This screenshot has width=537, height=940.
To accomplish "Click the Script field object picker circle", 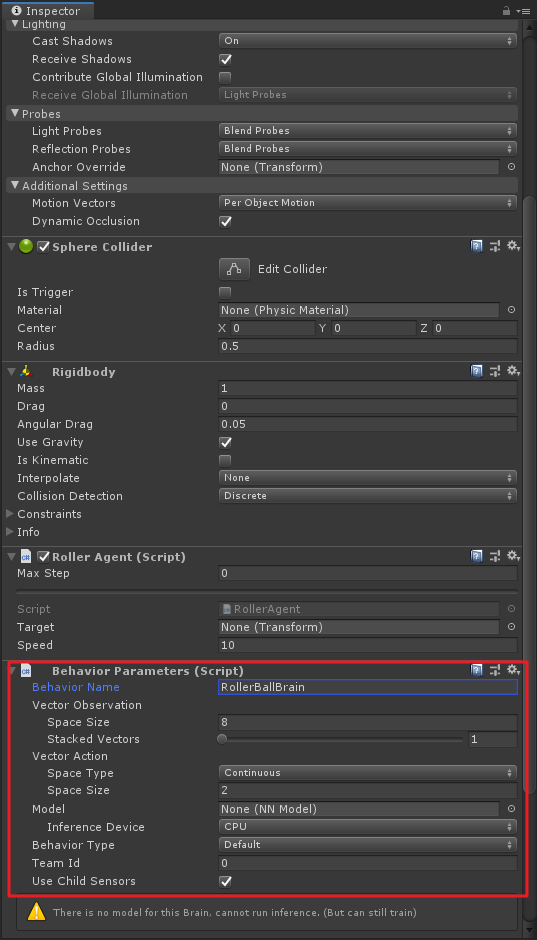I will pyautogui.click(x=511, y=609).
